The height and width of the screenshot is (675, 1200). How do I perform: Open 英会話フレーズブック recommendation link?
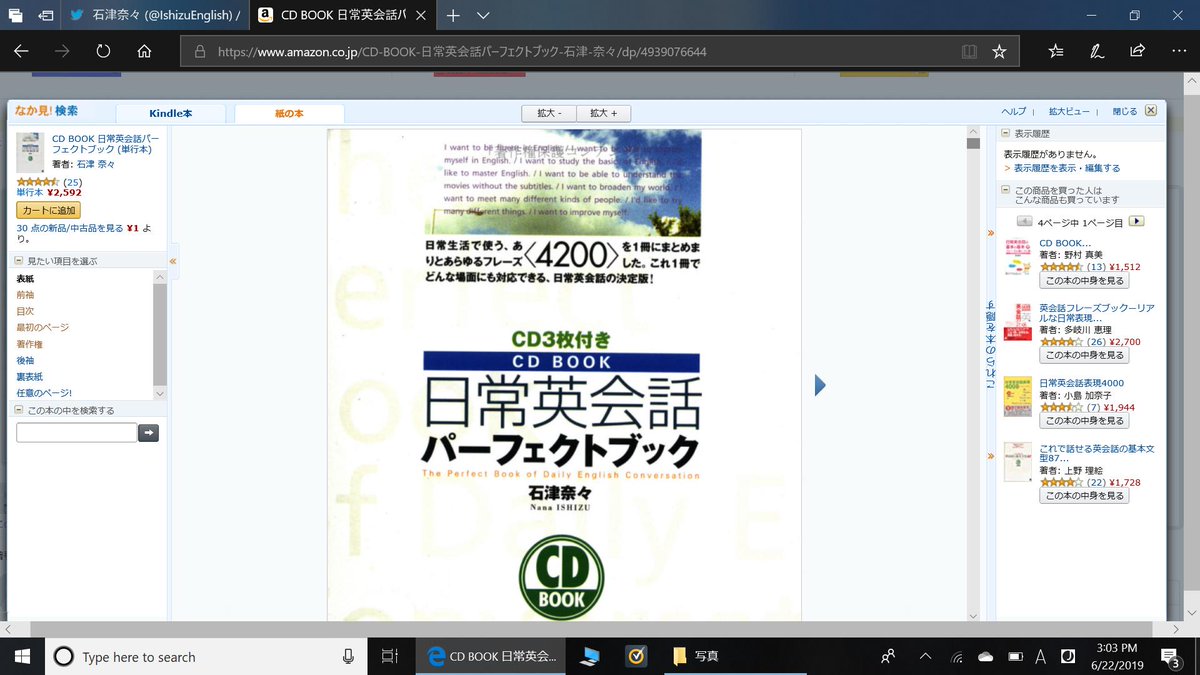[1095, 312]
